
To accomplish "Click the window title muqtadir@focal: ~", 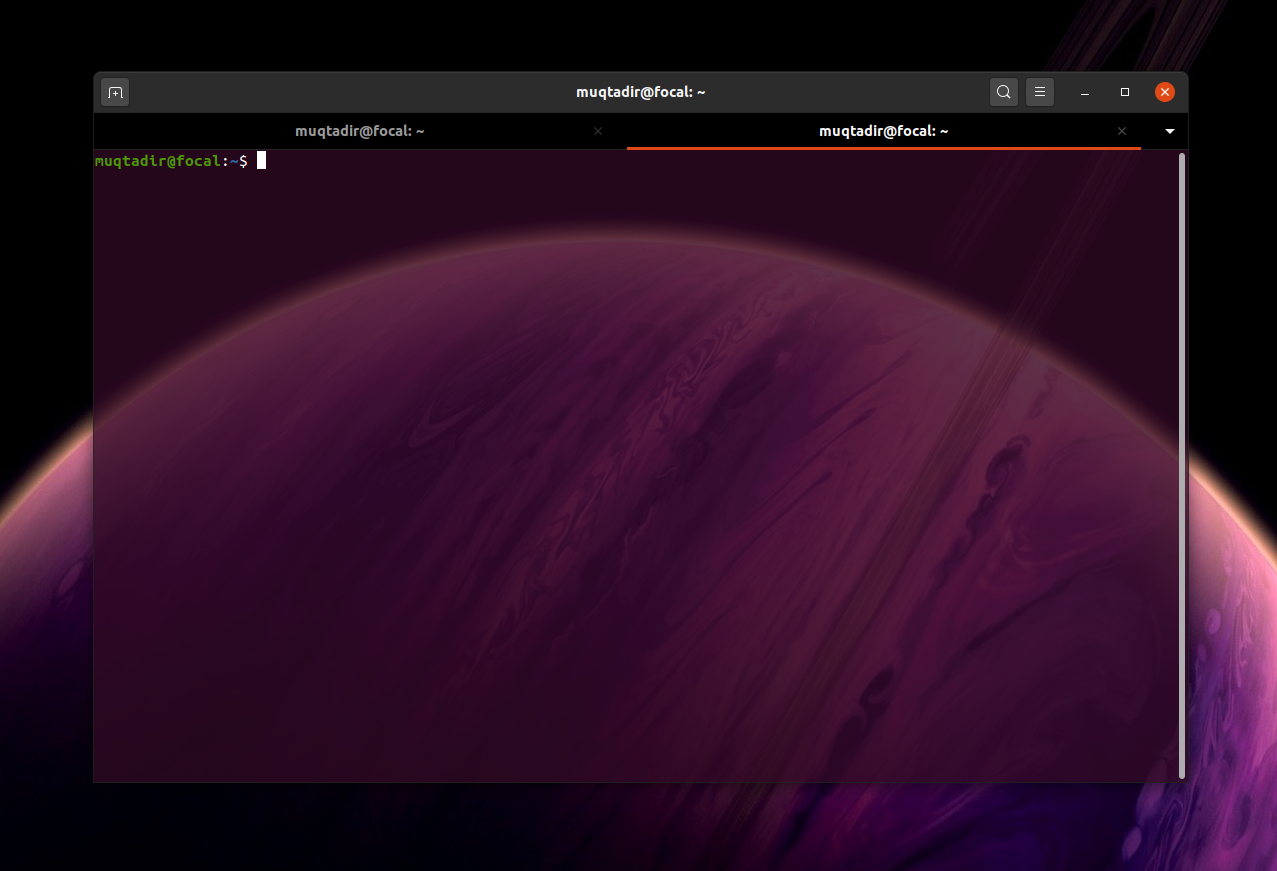I will 641,92.
